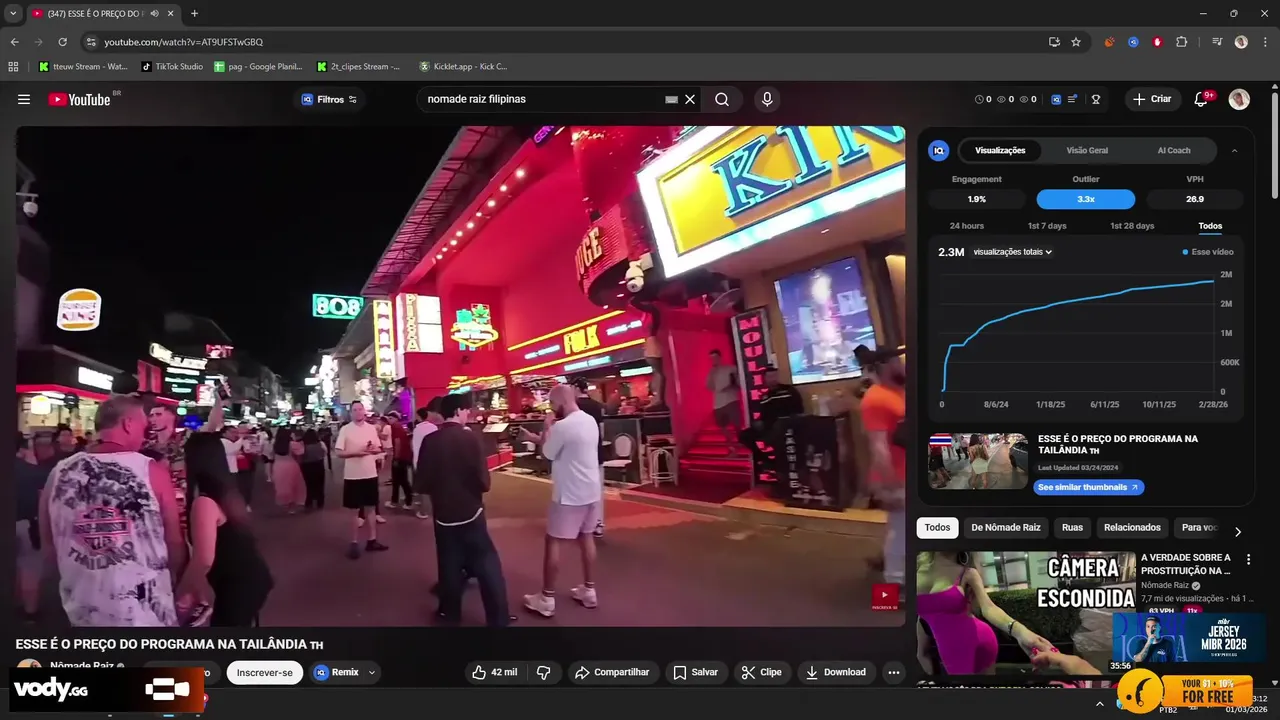Download the video

[x=836, y=672]
